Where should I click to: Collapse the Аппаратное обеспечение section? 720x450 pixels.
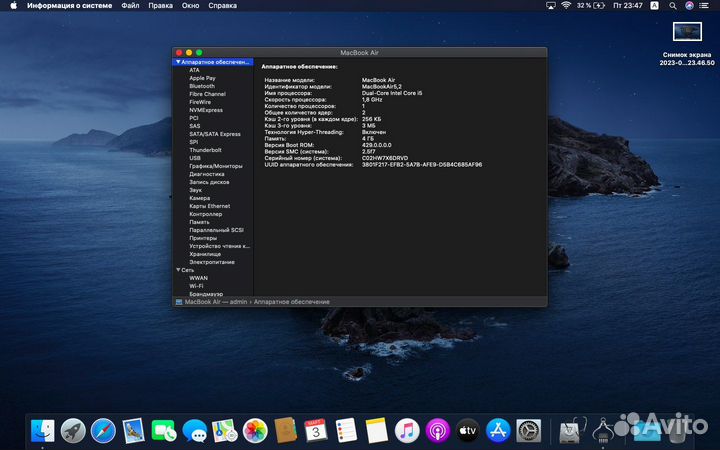[x=178, y=62]
